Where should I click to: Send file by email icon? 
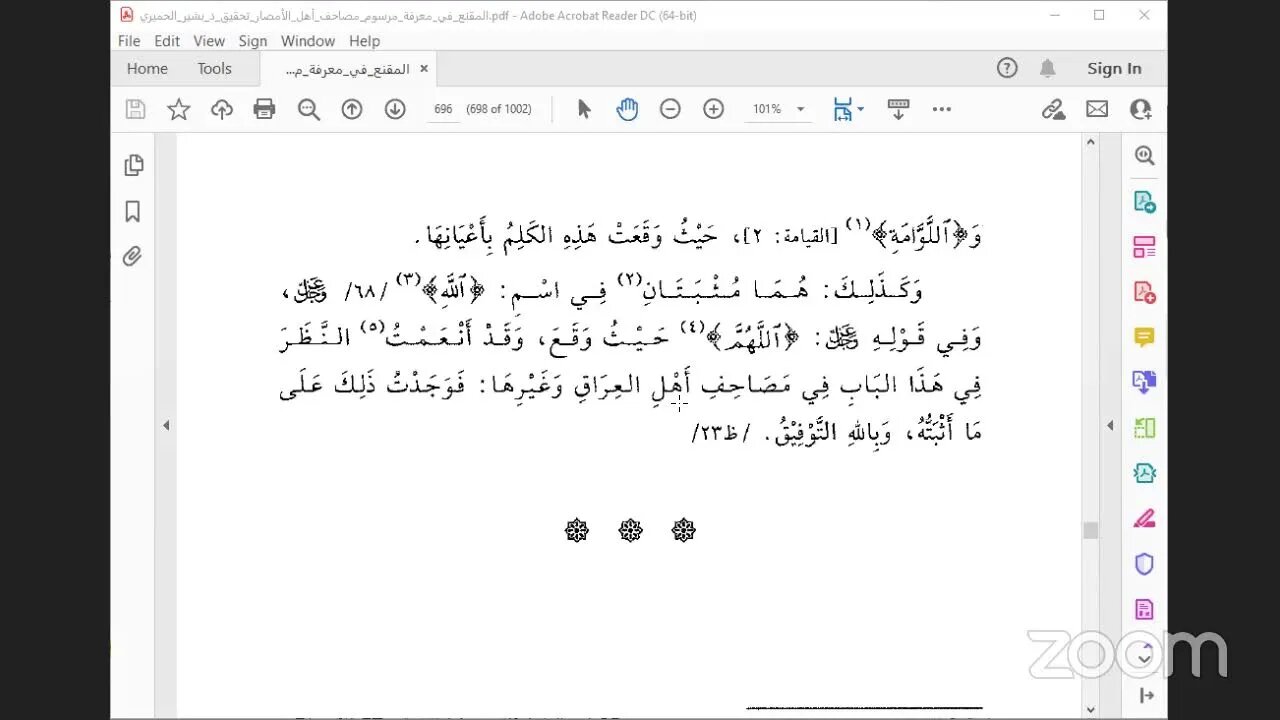click(x=1097, y=109)
